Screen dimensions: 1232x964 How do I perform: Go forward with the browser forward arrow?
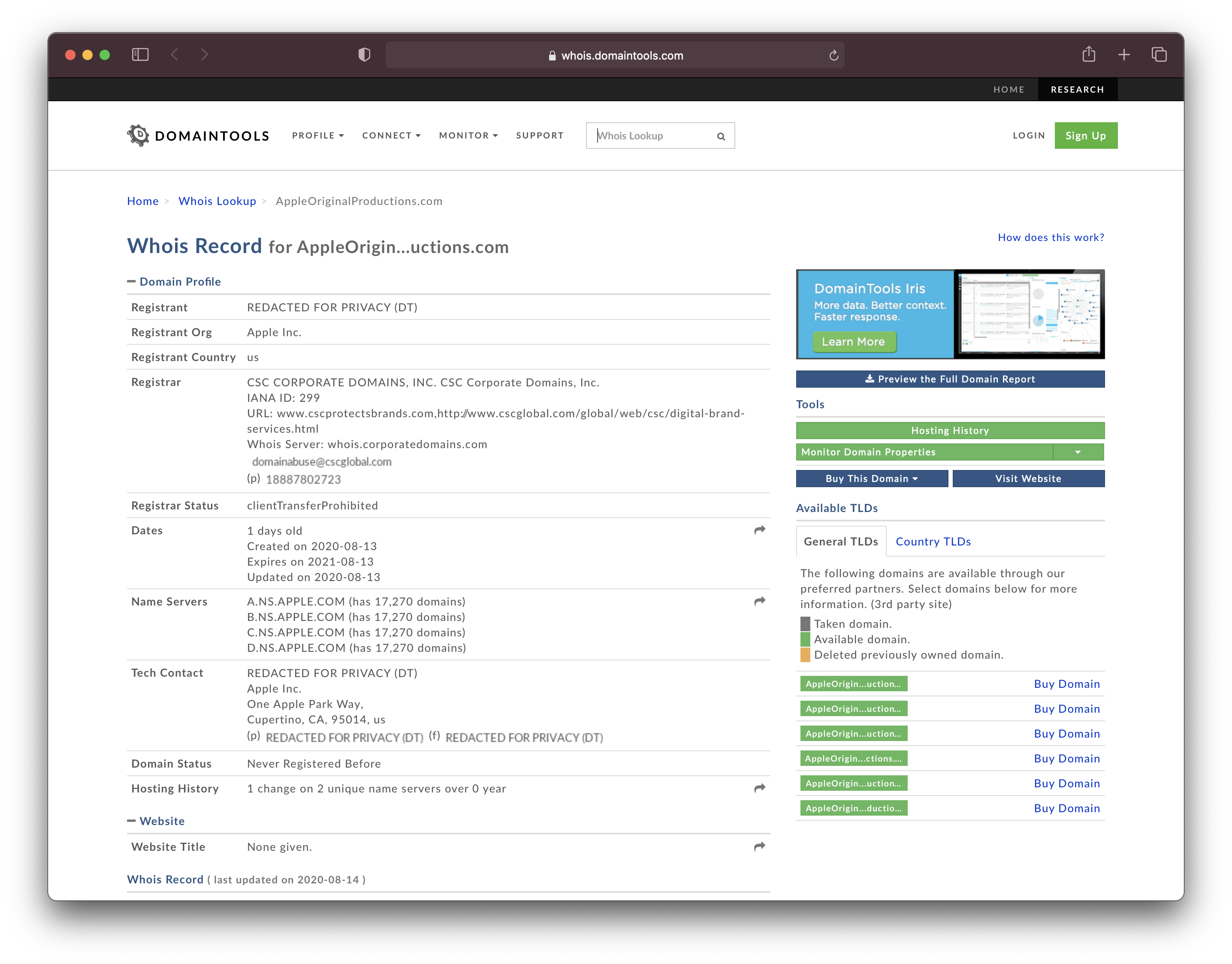(x=204, y=55)
